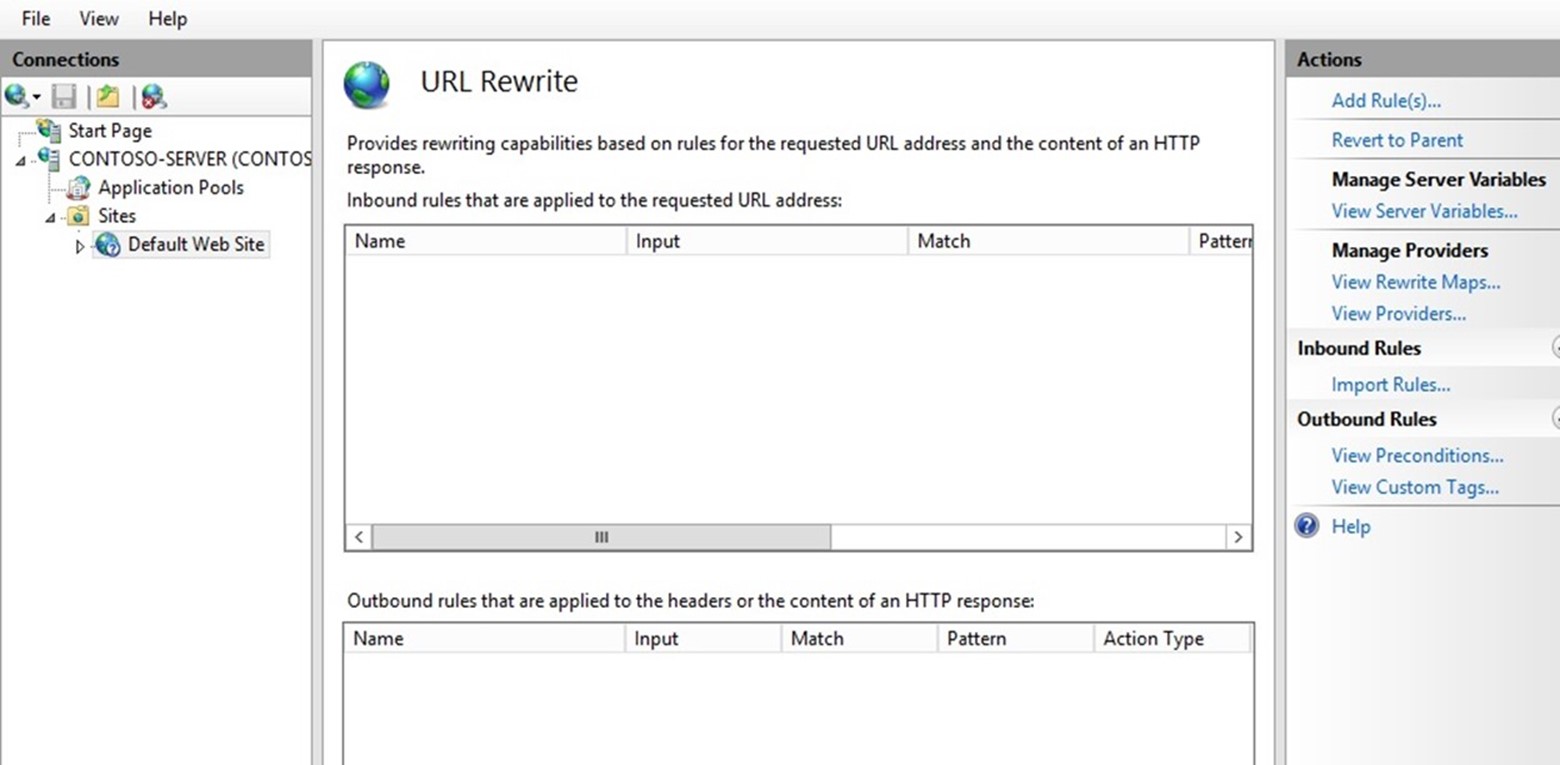Select Start Page in Connections tree
This screenshot has height=765, width=1560.
110,130
